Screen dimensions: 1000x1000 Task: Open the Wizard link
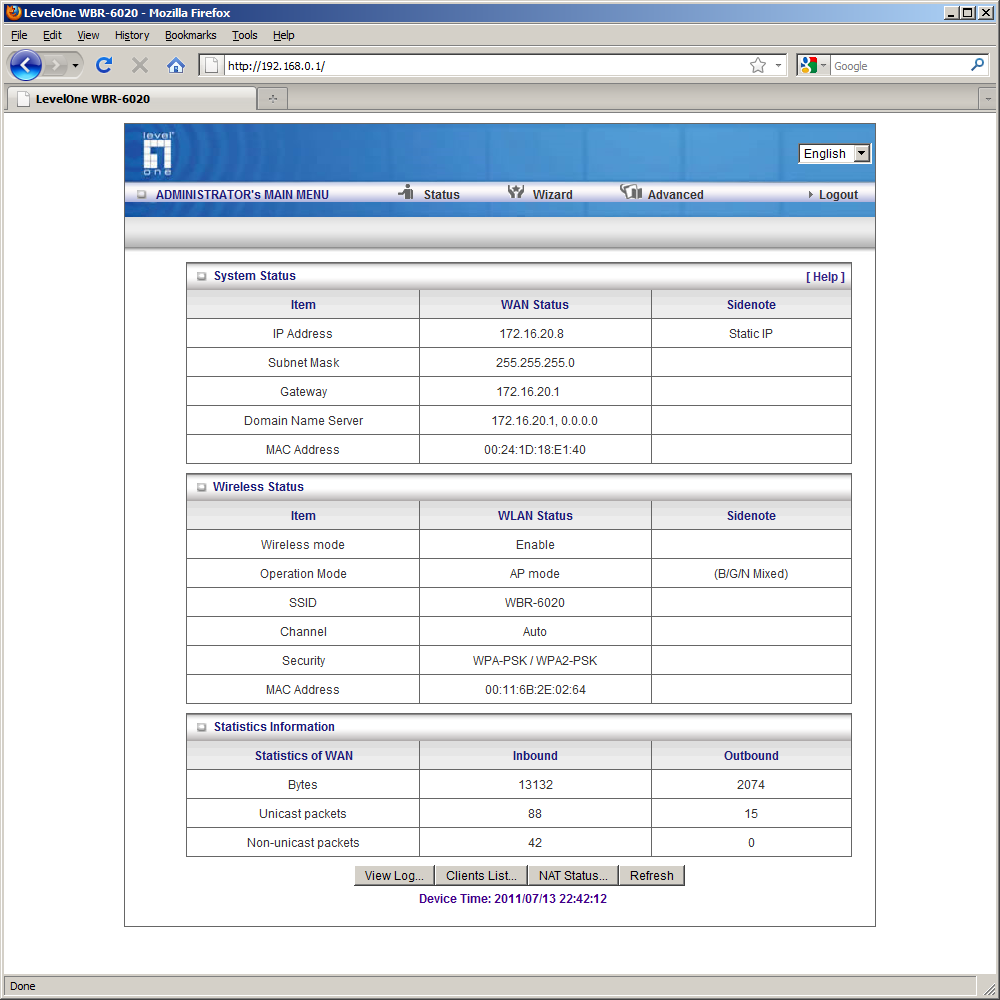[552, 195]
